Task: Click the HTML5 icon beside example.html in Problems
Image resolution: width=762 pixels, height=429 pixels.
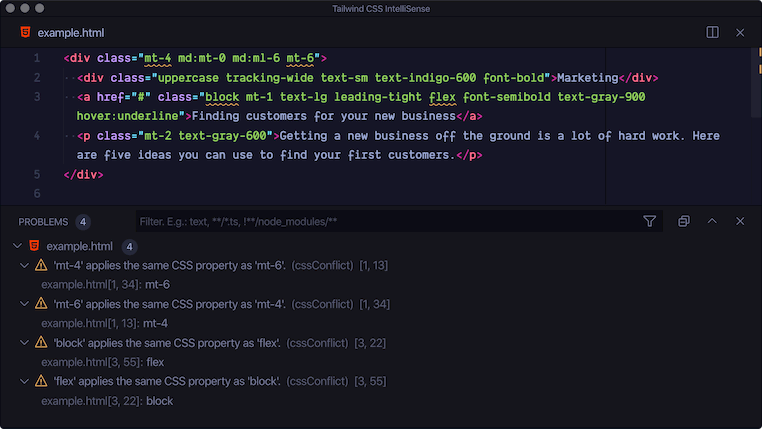Action: pyautogui.click(x=34, y=245)
